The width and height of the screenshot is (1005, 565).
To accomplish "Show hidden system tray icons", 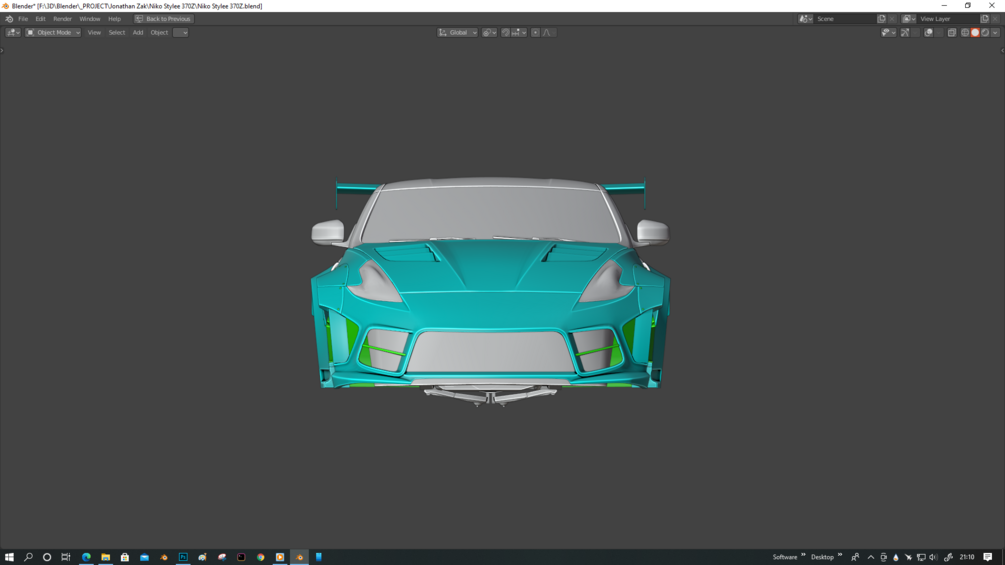I will coord(870,557).
